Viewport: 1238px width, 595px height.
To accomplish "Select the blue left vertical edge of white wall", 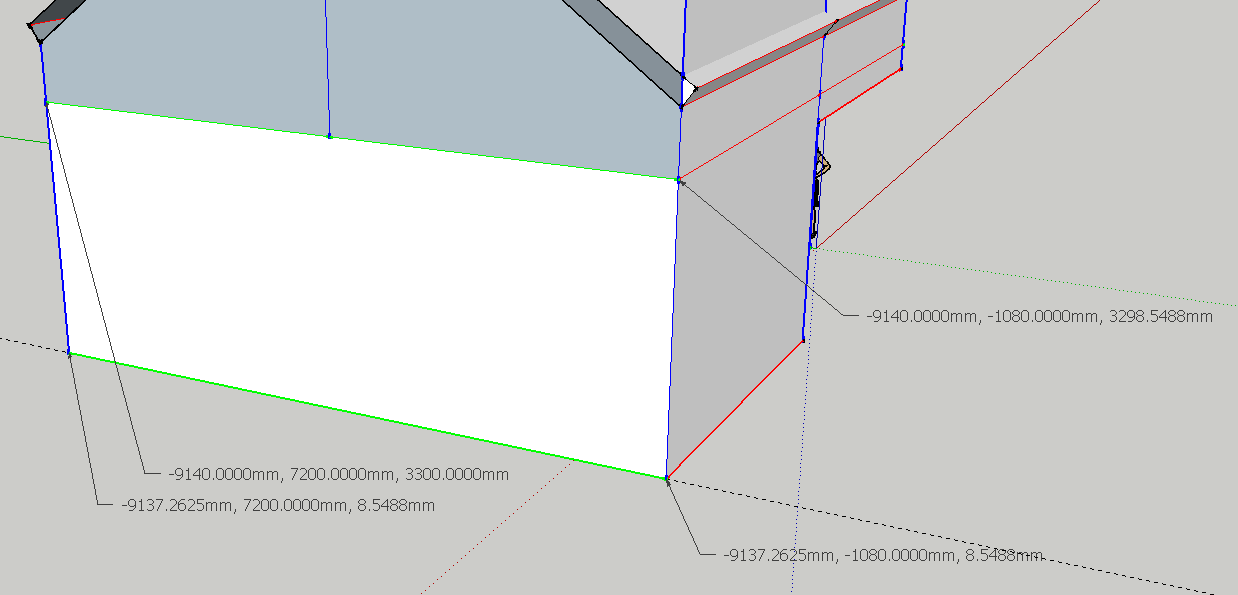I will (x=58, y=230).
